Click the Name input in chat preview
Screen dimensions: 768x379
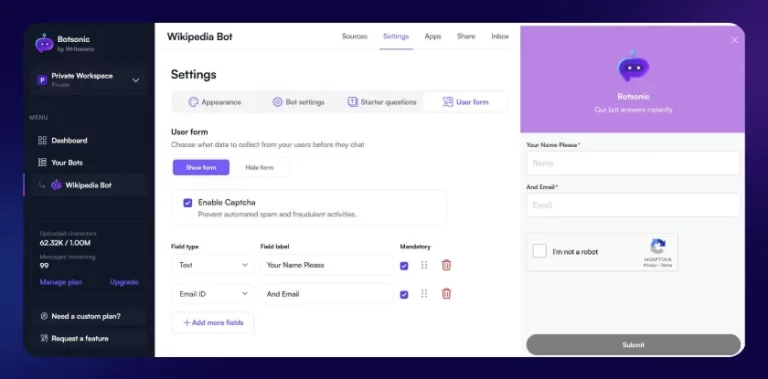tap(633, 163)
